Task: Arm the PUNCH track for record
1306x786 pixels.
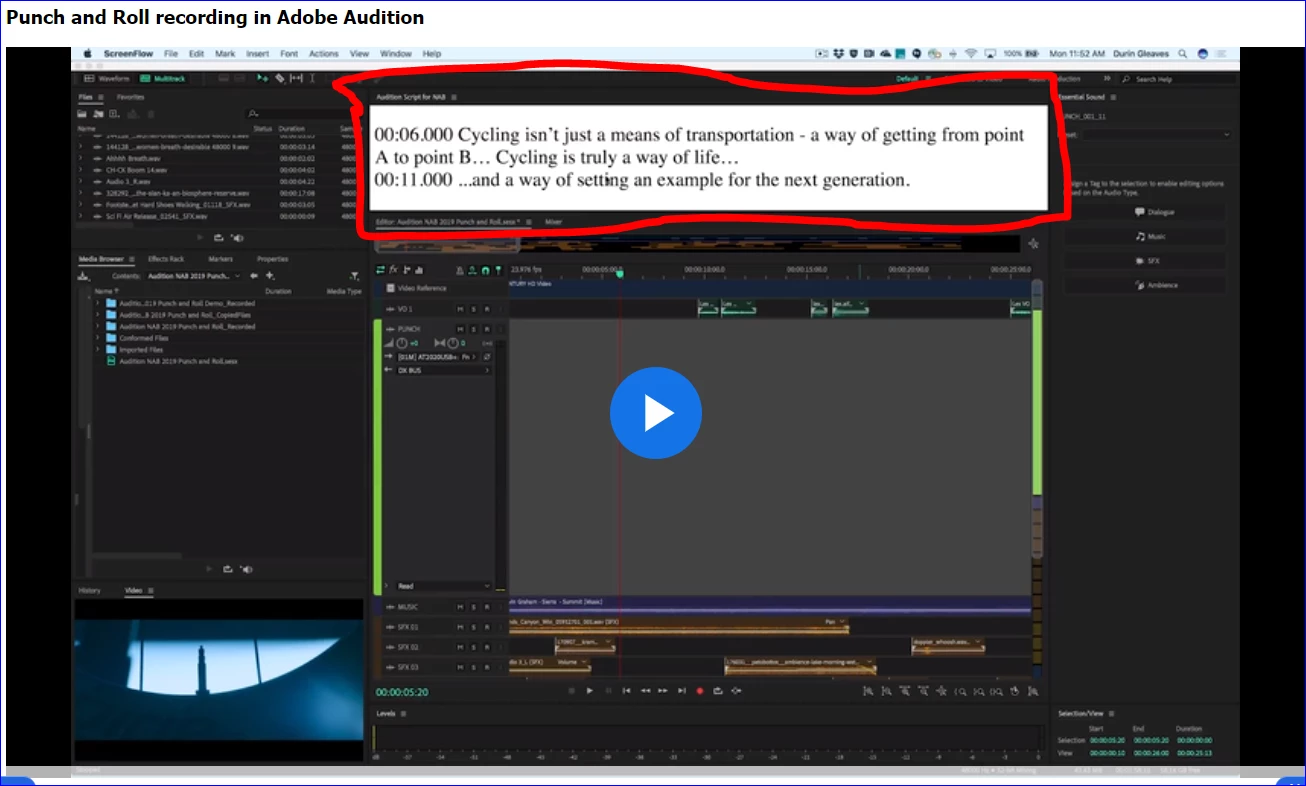Action: click(x=487, y=329)
